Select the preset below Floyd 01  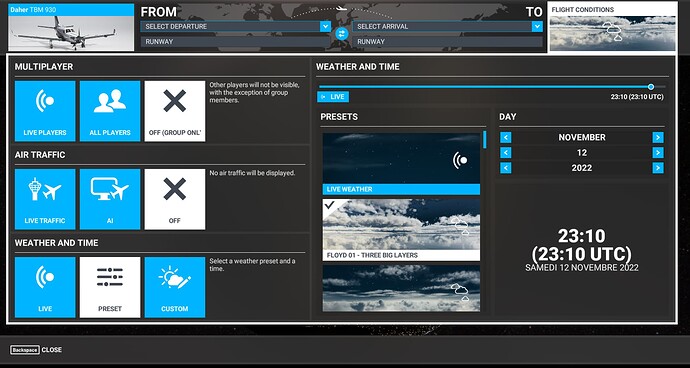pos(401,288)
